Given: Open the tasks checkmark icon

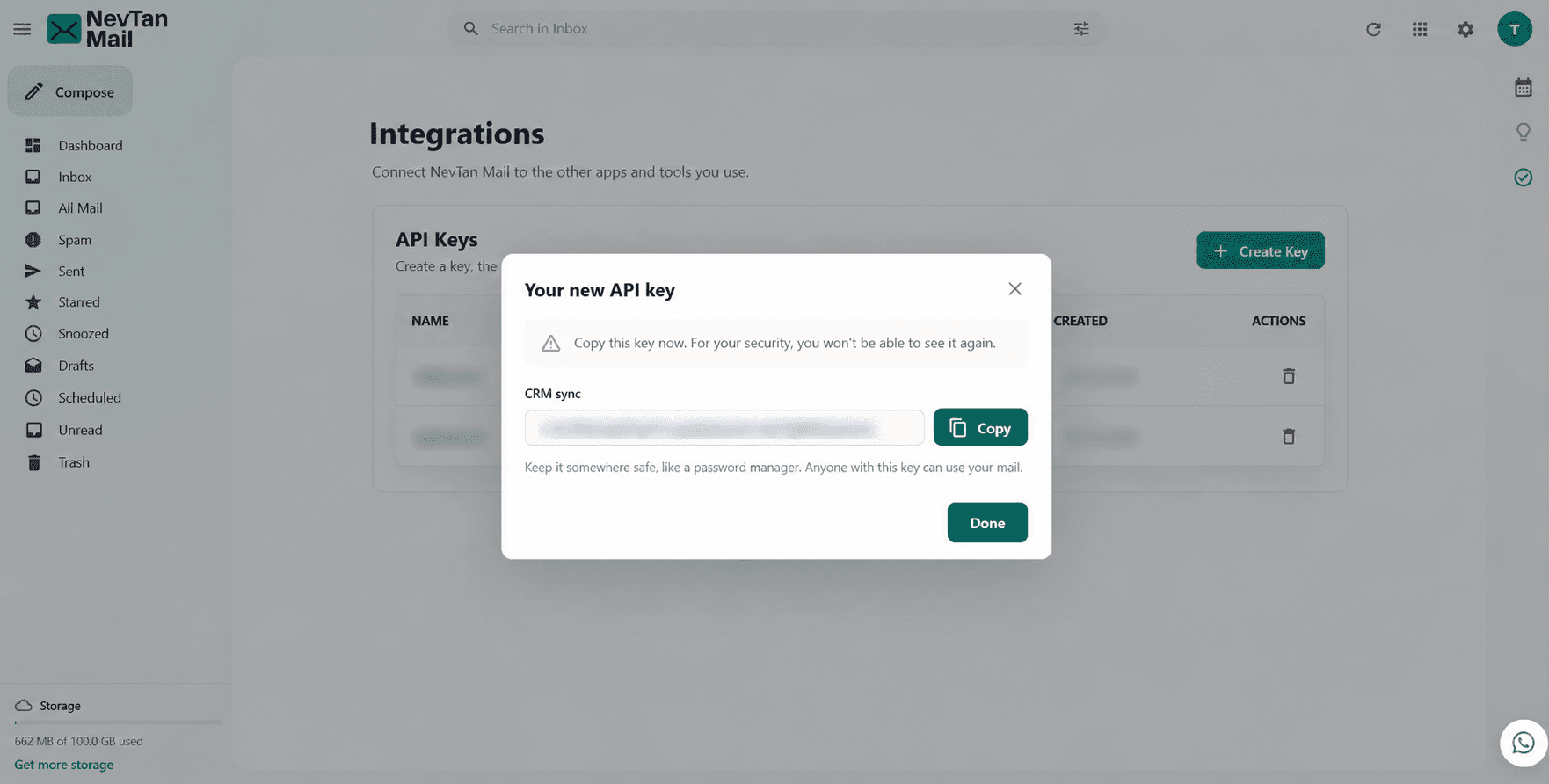Looking at the screenshot, I should coord(1524,178).
